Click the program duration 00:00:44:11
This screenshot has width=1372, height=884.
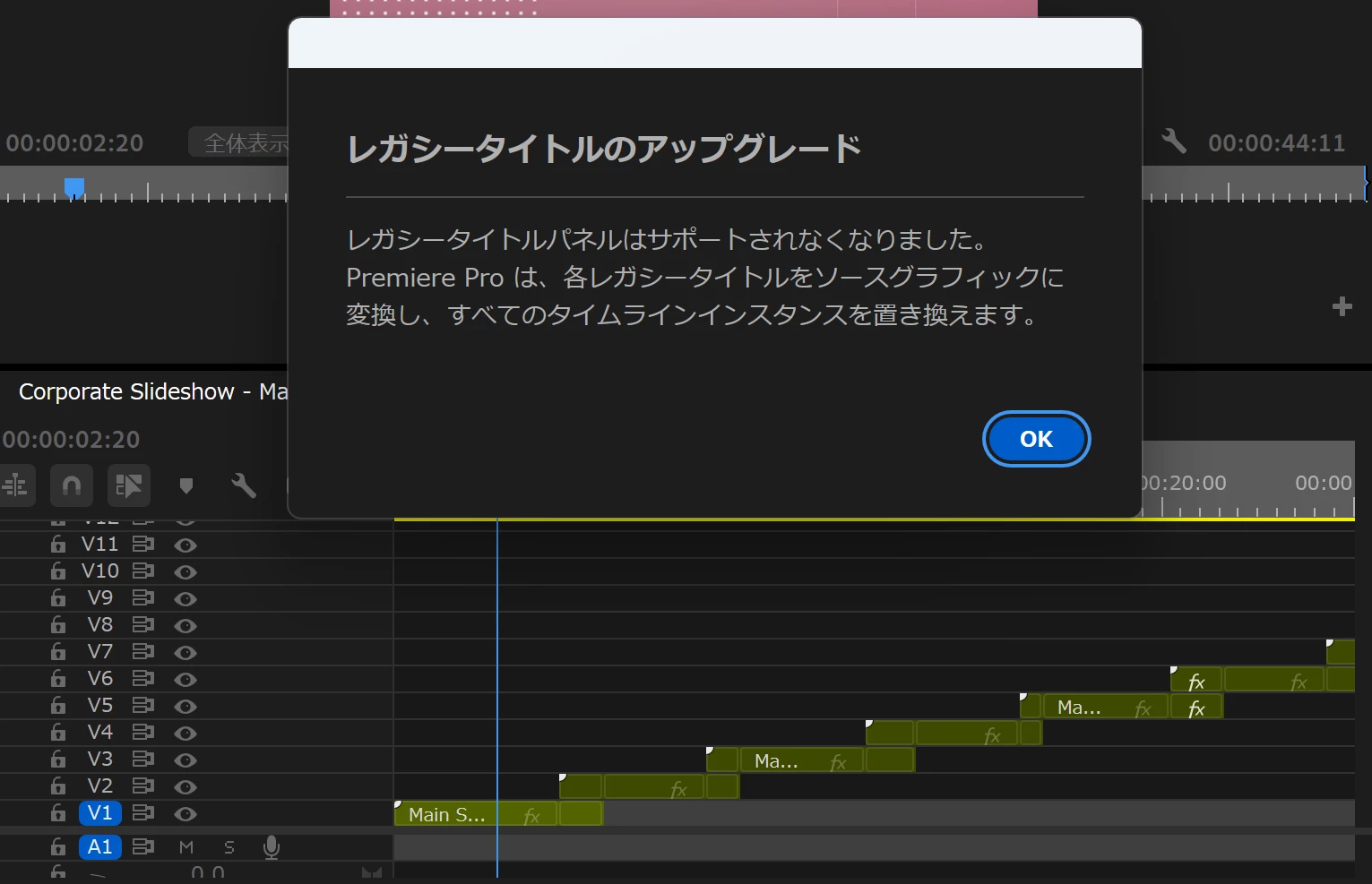(1276, 143)
